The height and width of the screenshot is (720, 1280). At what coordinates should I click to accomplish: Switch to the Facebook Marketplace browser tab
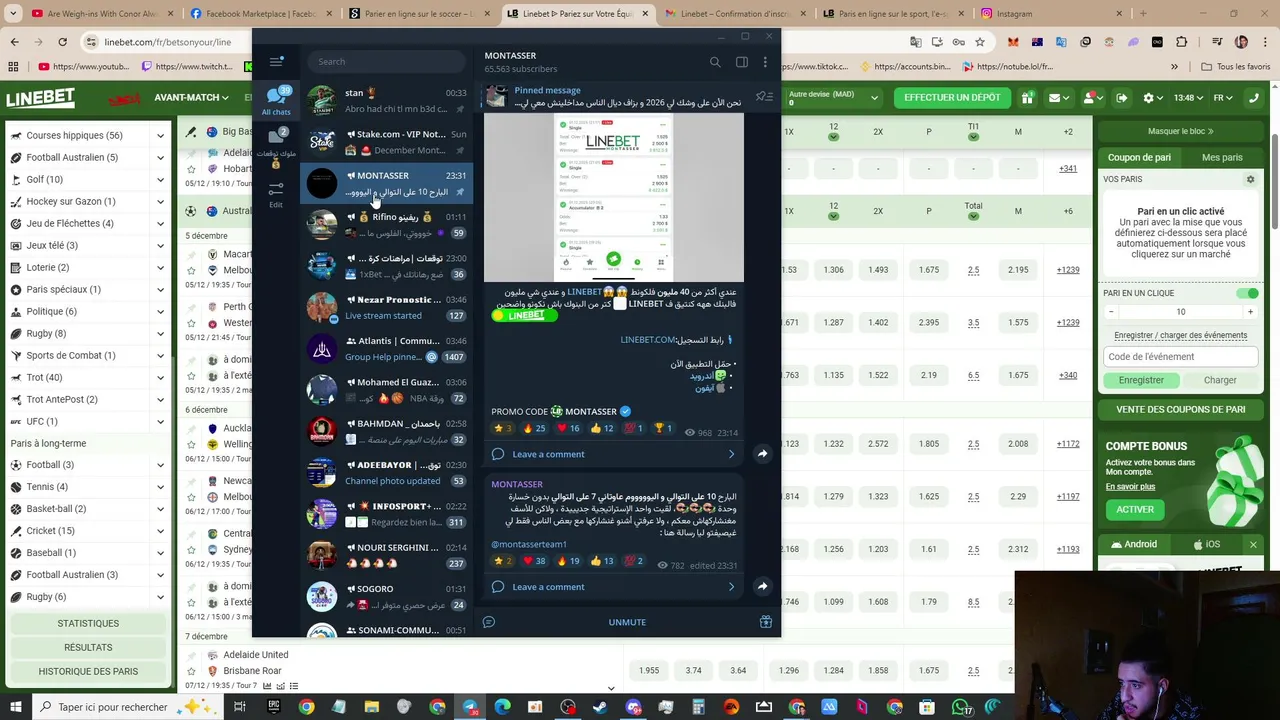pyautogui.click(x=260, y=14)
